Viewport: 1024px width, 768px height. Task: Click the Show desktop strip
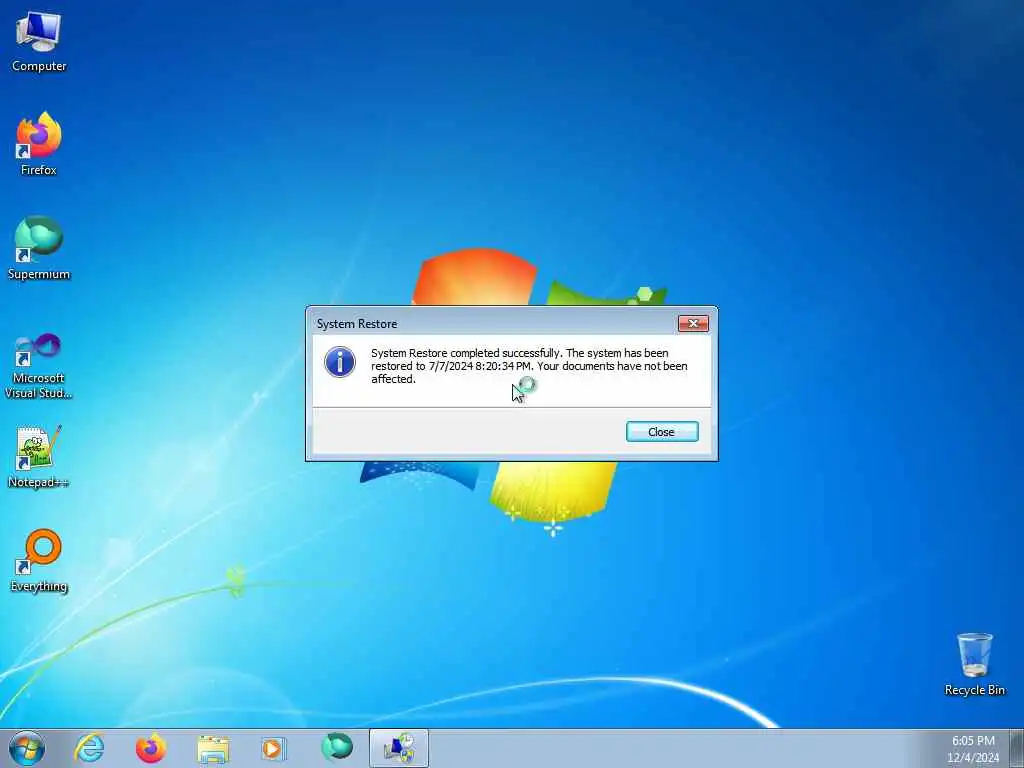coord(1017,748)
